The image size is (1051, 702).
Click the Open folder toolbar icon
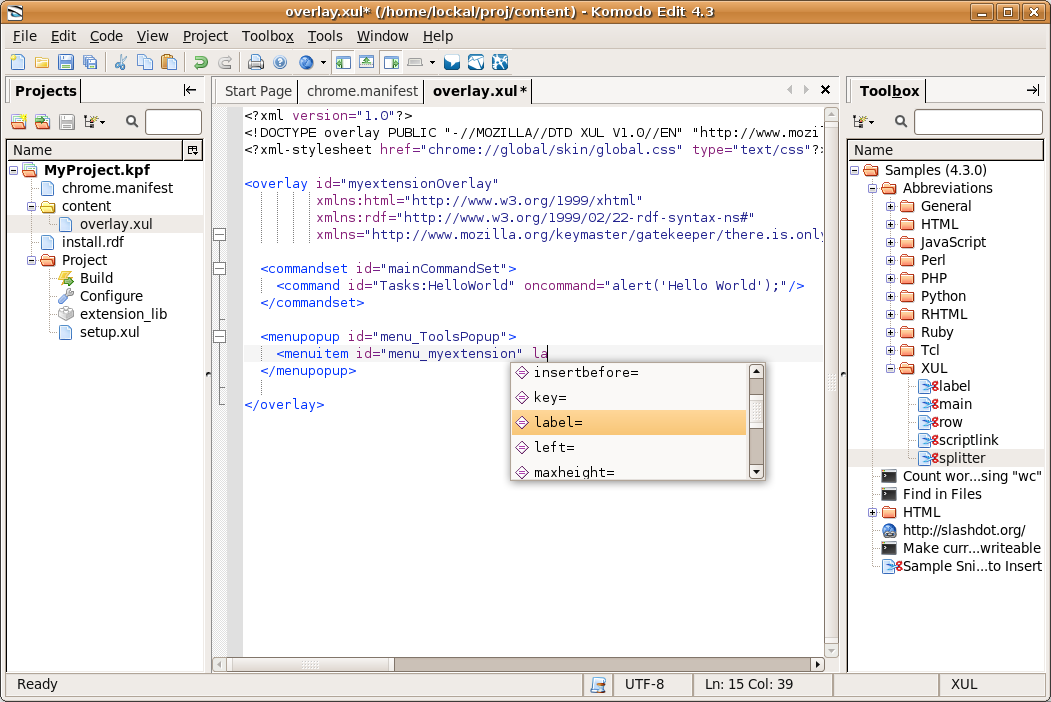pos(42,62)
